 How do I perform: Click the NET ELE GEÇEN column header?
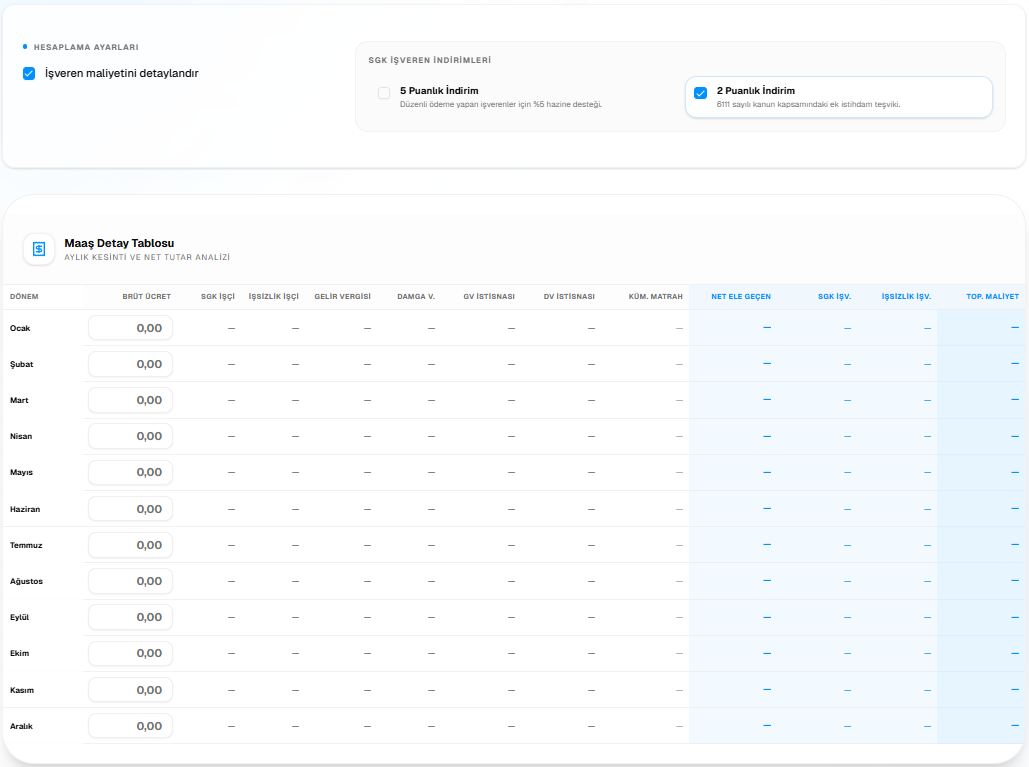coord(740,297)
